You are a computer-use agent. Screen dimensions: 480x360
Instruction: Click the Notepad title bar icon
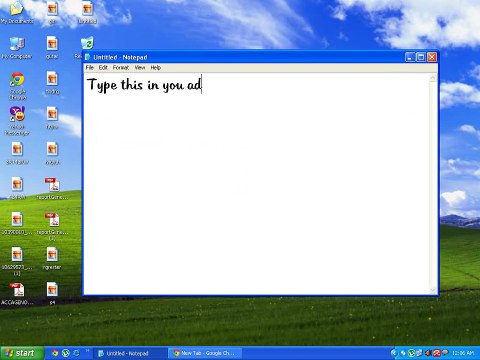(88, 57)
